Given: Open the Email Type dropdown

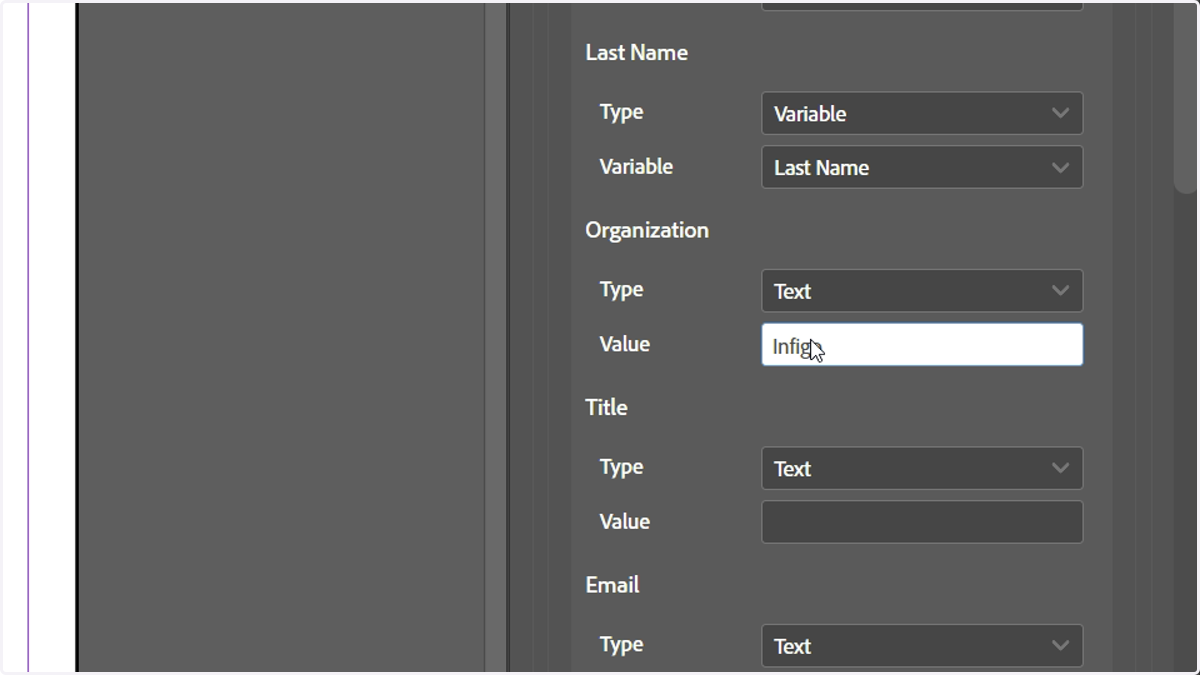Looking at the screenshot, I should (922, 646).
